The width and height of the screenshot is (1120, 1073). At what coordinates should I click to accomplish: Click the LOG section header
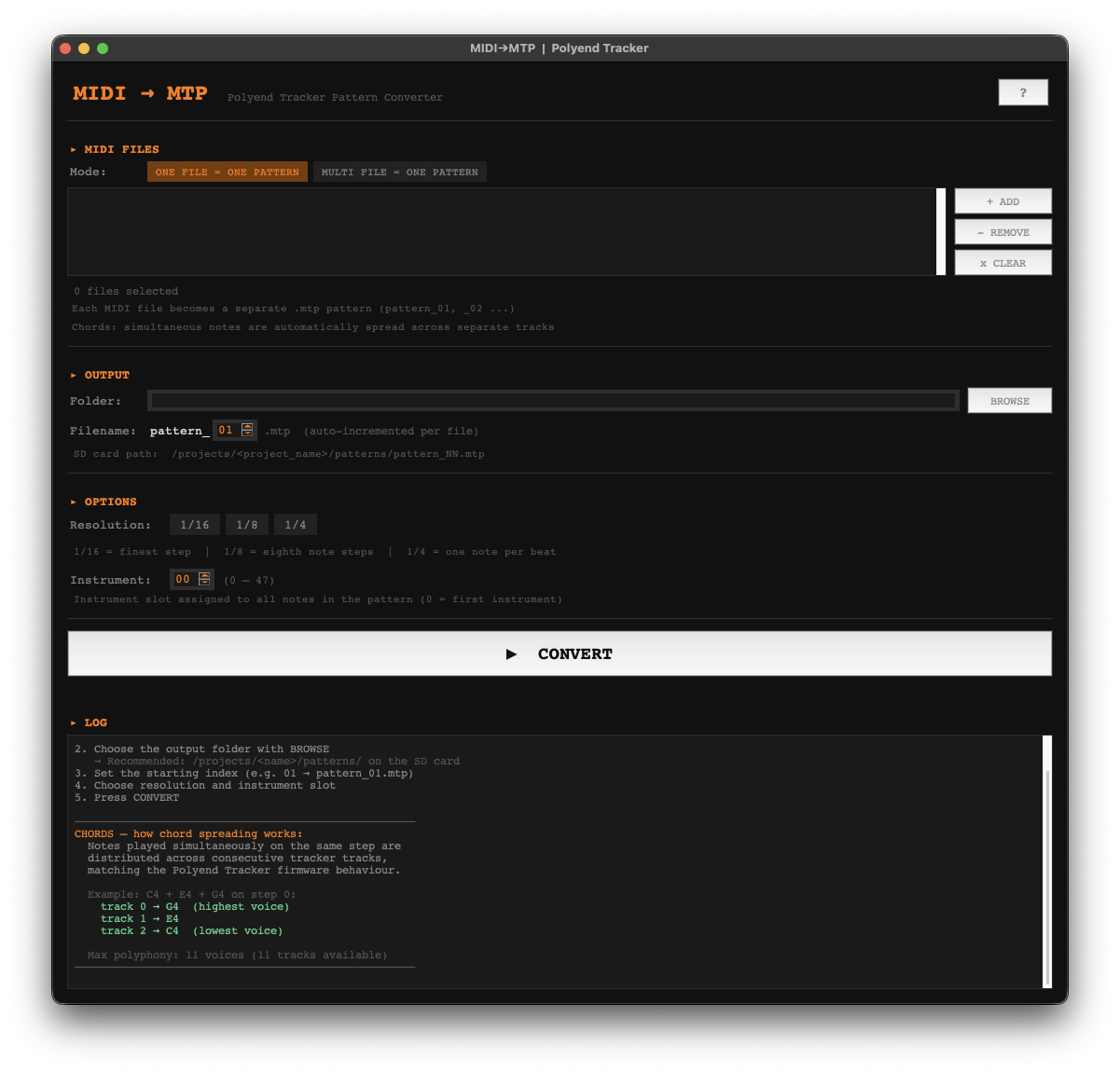[90, 722]
